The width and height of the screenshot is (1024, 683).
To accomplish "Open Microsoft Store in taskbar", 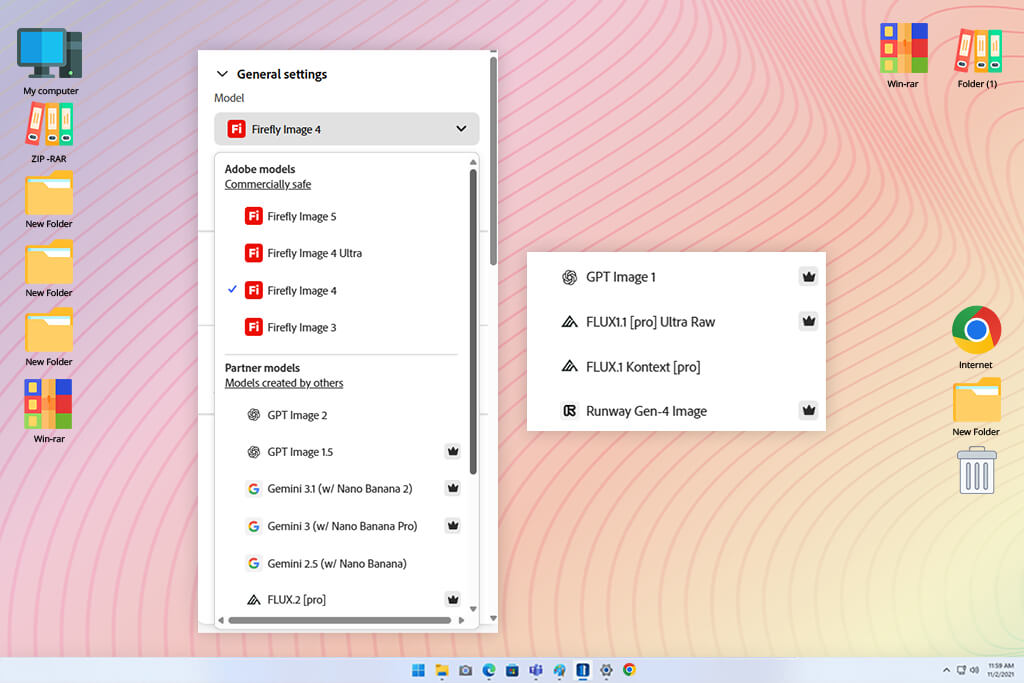I will click(513, 670).
